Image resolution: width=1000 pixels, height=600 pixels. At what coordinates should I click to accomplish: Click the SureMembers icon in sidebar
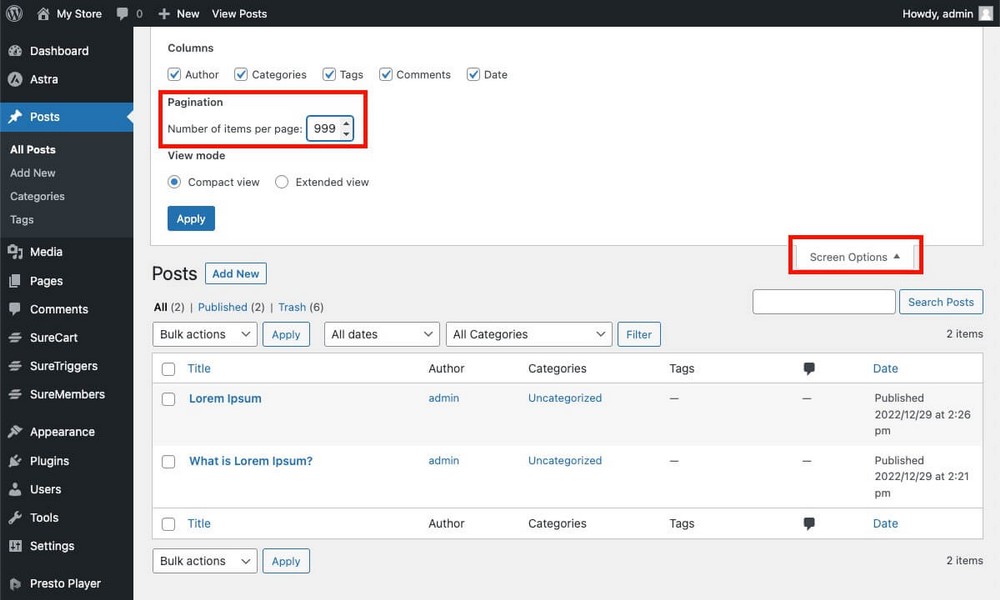15,394
